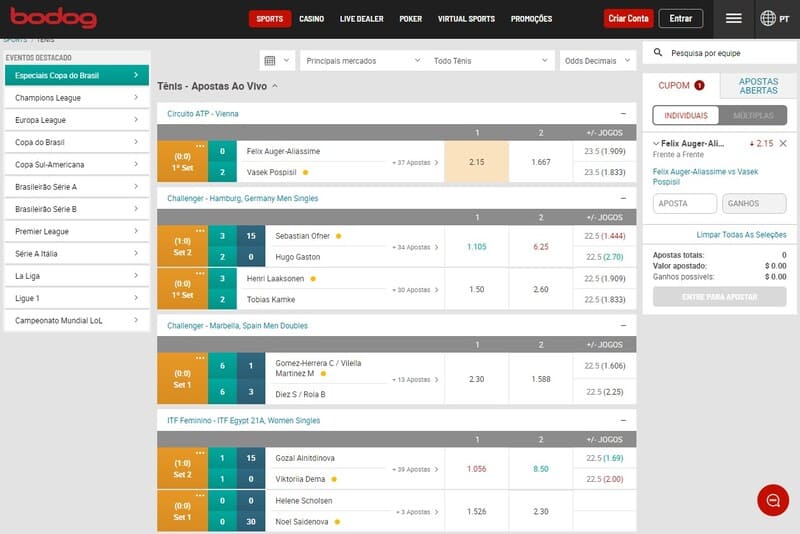This screenshot has width=800, height=534.
Task: Click Limpar Todas As Seleções link
Action: (x=741, y=234)
